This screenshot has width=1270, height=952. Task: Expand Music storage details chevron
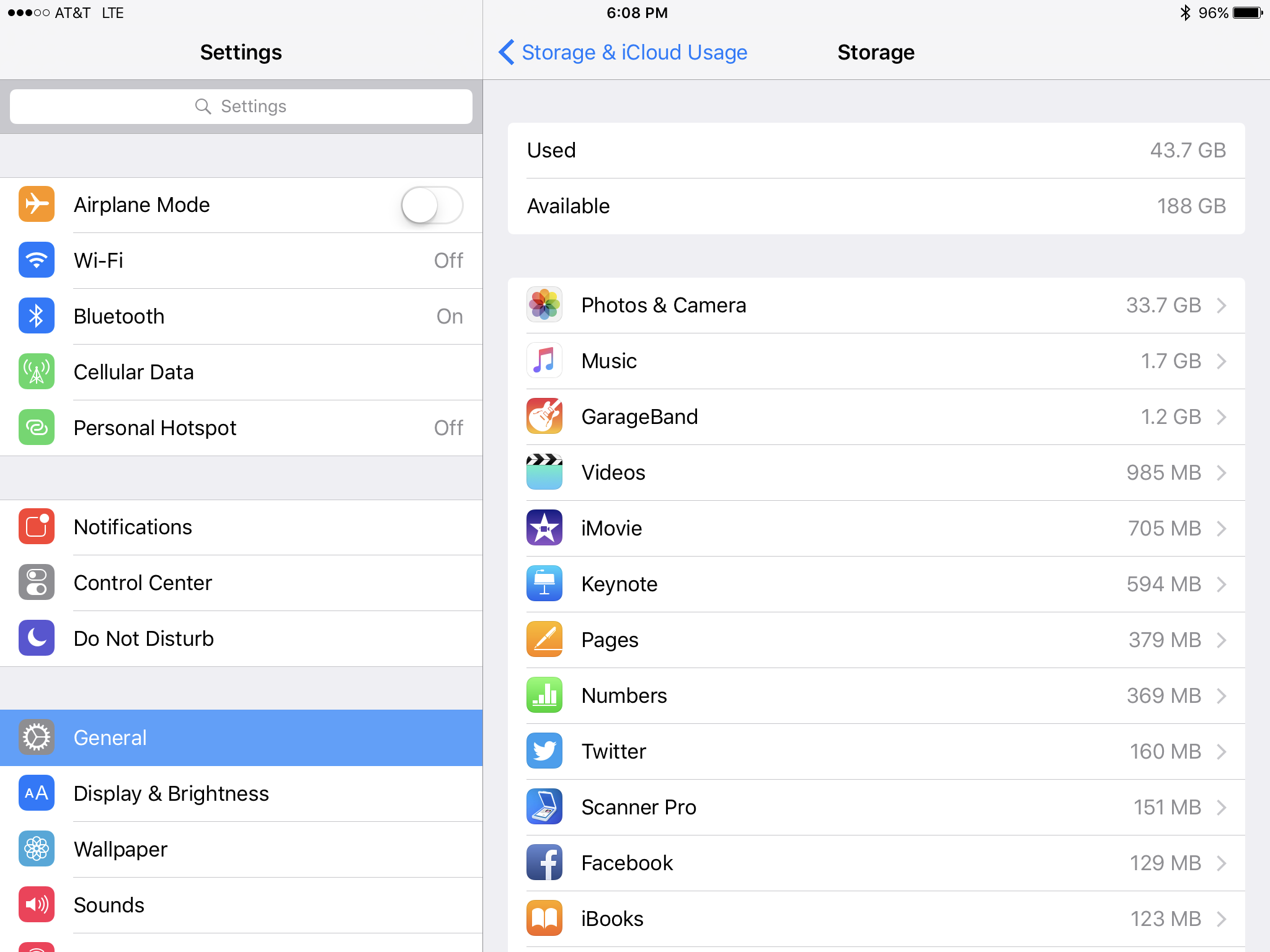click(x=1222, y=361)
